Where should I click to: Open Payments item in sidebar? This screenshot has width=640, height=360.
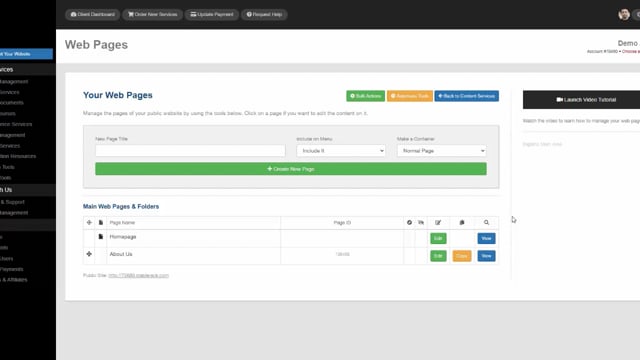[x=11, y=269]
